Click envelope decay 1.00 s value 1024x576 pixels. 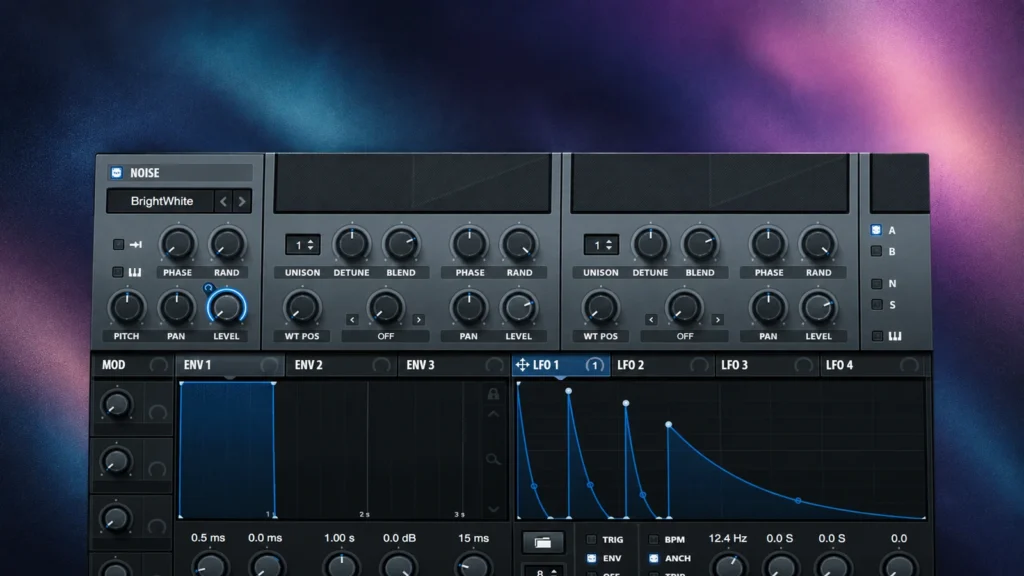pos(340,537)
